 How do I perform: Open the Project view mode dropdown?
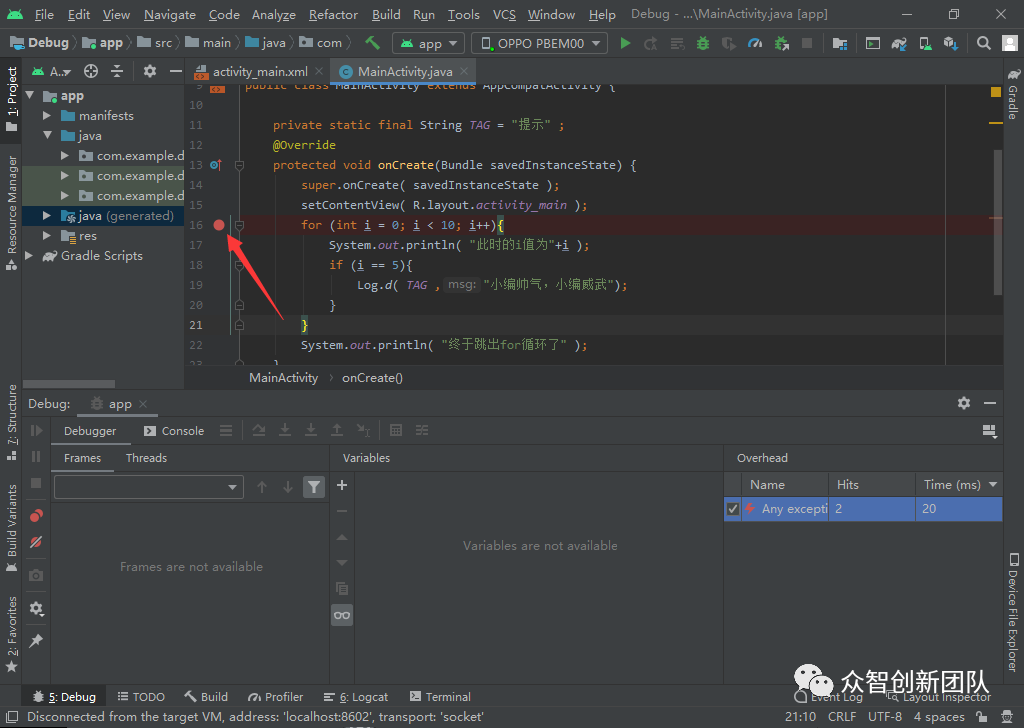[x=52, y=71]
